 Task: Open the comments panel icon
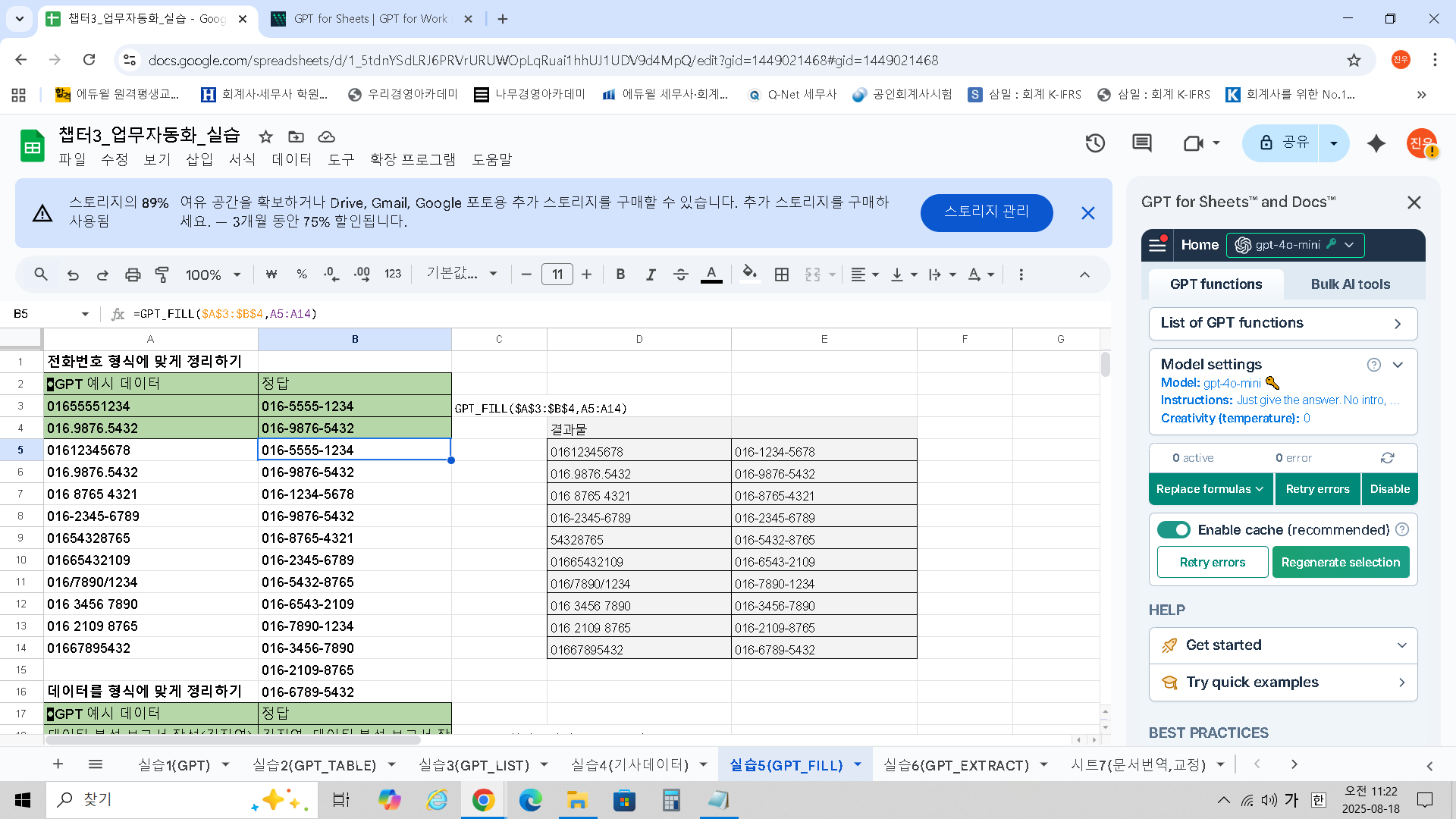coord(1142,143)
